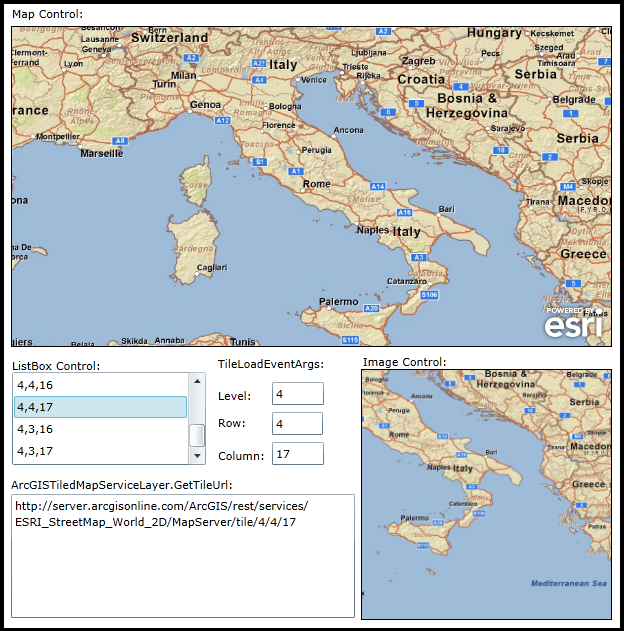Viewport: 624px width, 631px height.
Task: Click the S106 road shield on the main map
Action: pos(429,295)
